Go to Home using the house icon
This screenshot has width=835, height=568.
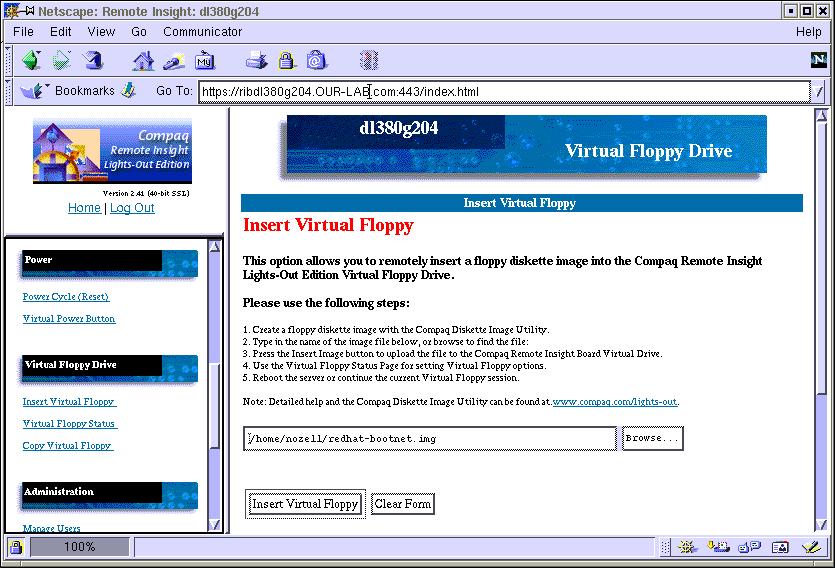[x=144, y=61]
